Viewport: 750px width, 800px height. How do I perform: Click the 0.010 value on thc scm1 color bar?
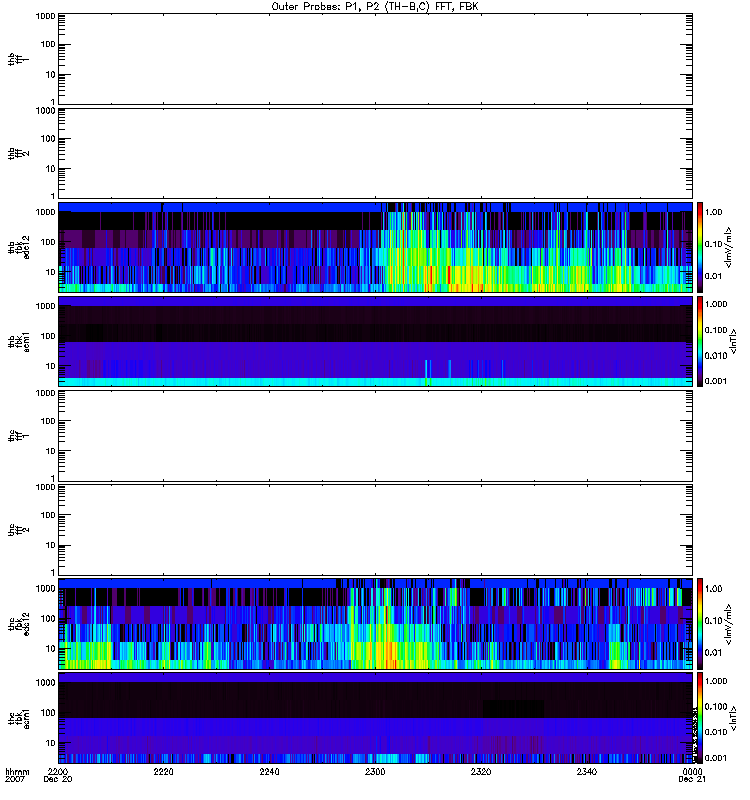[716, 732]
